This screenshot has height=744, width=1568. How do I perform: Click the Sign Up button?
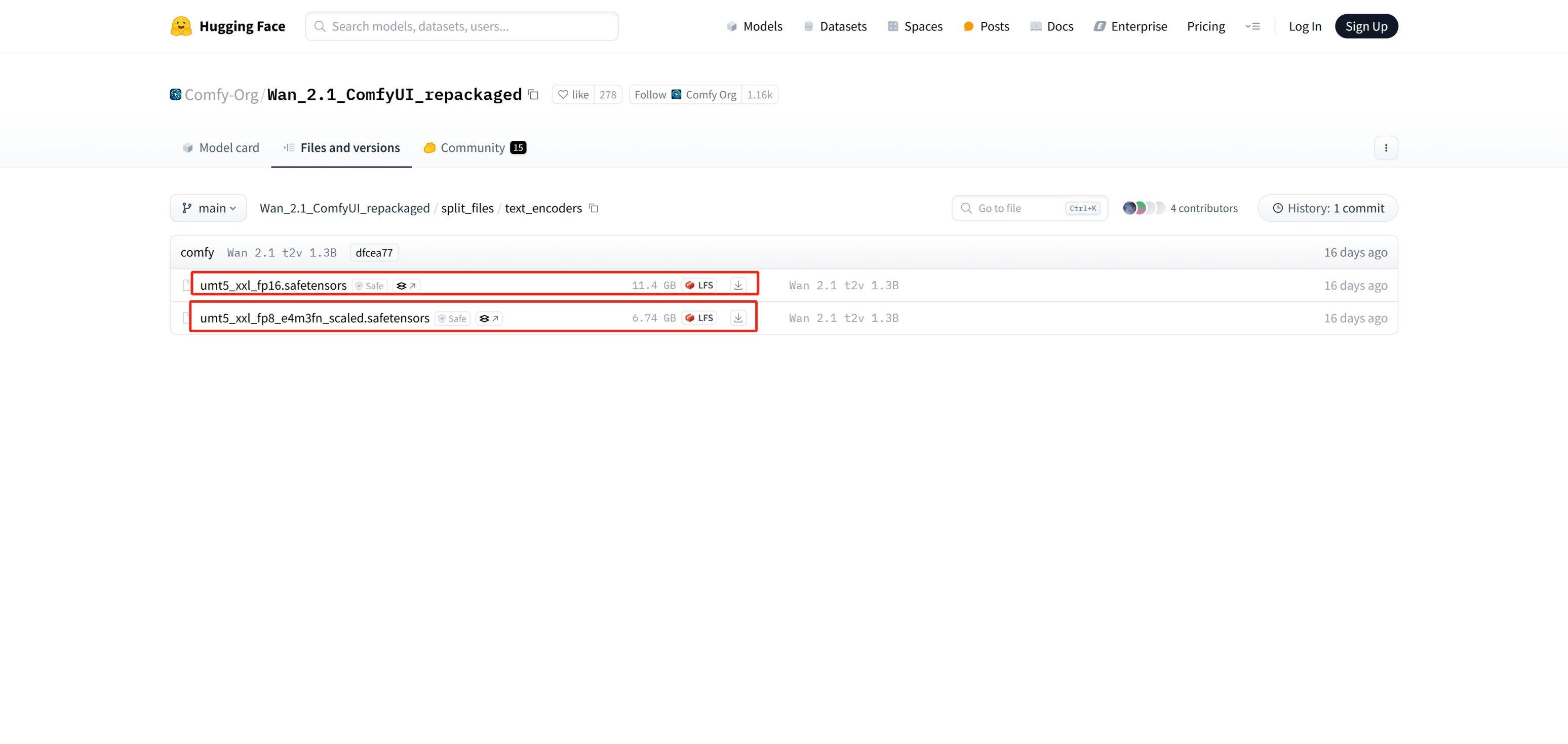click(1366, 26)
